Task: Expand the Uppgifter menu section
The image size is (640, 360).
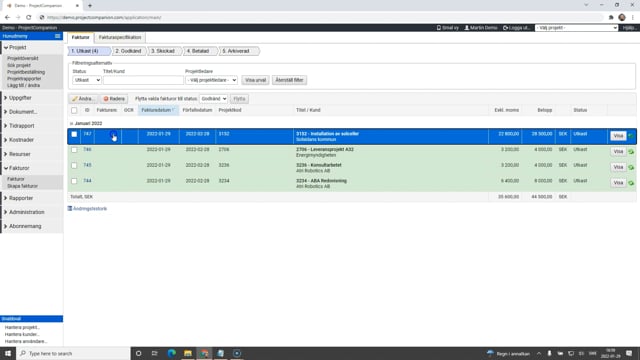Action: (20, 98)
